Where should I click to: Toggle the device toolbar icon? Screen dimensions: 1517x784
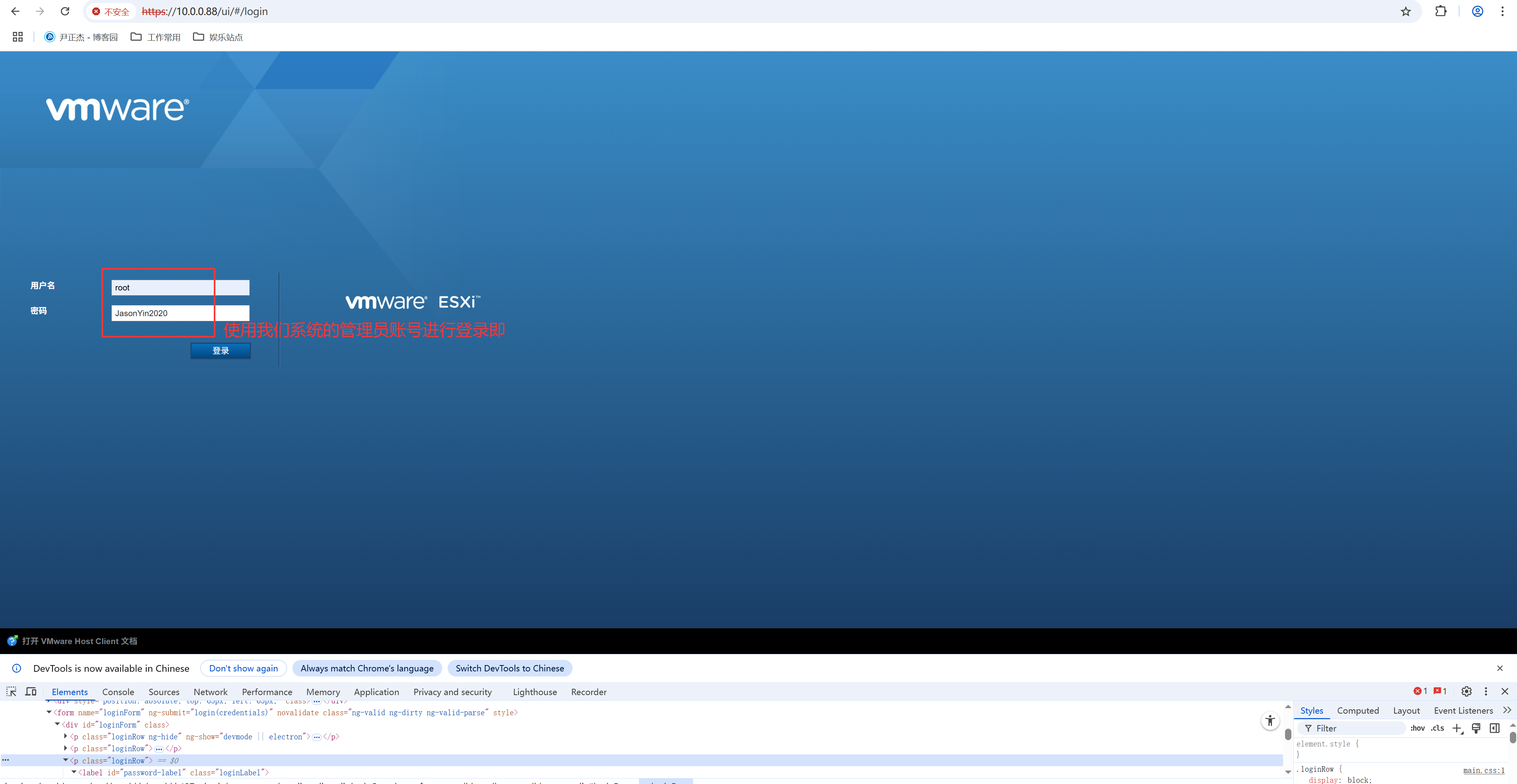click(31, 692)
